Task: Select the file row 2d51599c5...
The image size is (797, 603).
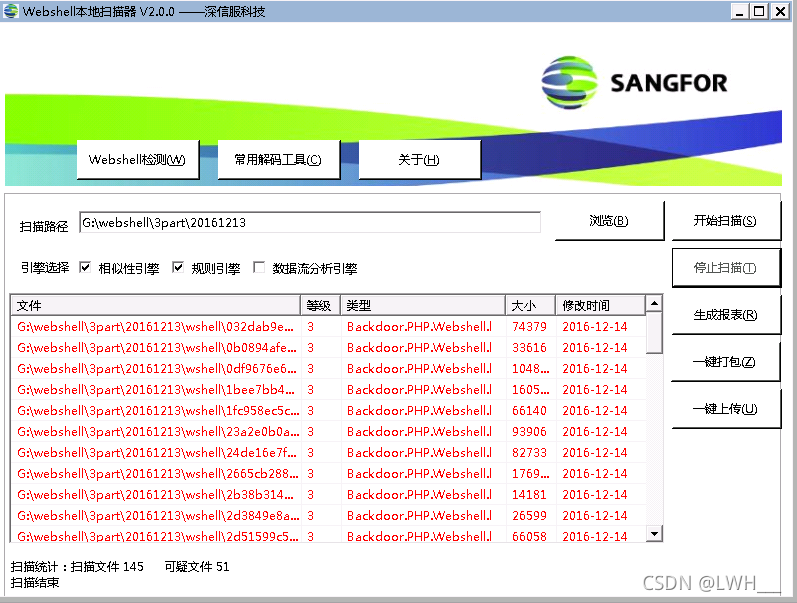Action: point(328,535)
